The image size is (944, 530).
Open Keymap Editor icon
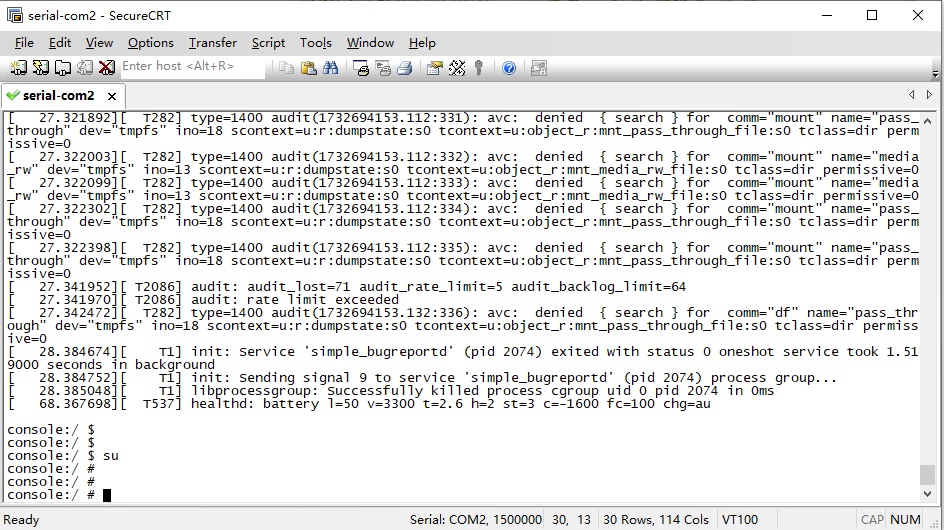tap(457, 68)
